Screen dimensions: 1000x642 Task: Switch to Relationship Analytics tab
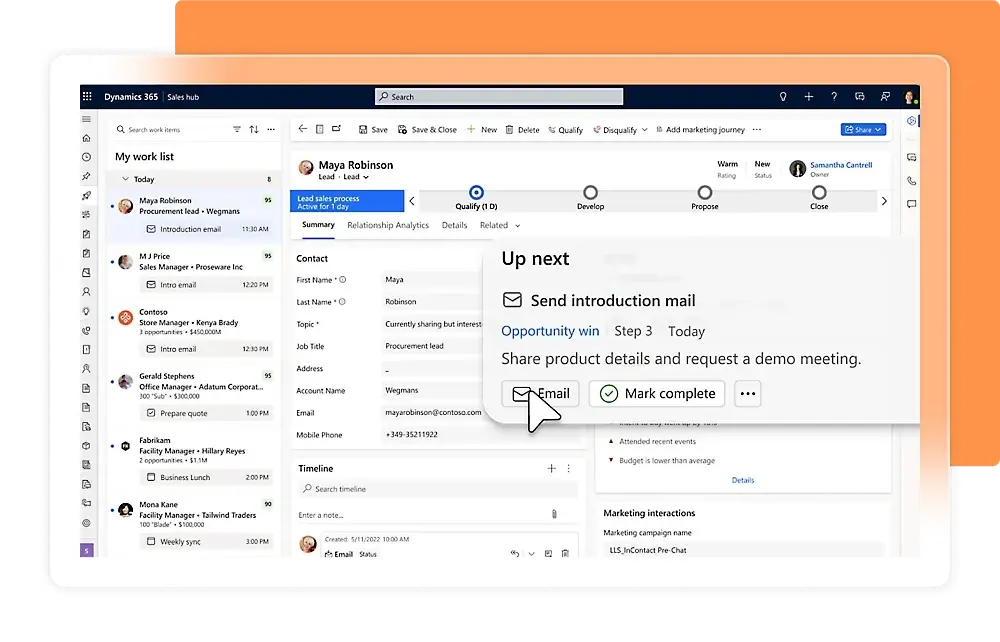click(388, 225)
